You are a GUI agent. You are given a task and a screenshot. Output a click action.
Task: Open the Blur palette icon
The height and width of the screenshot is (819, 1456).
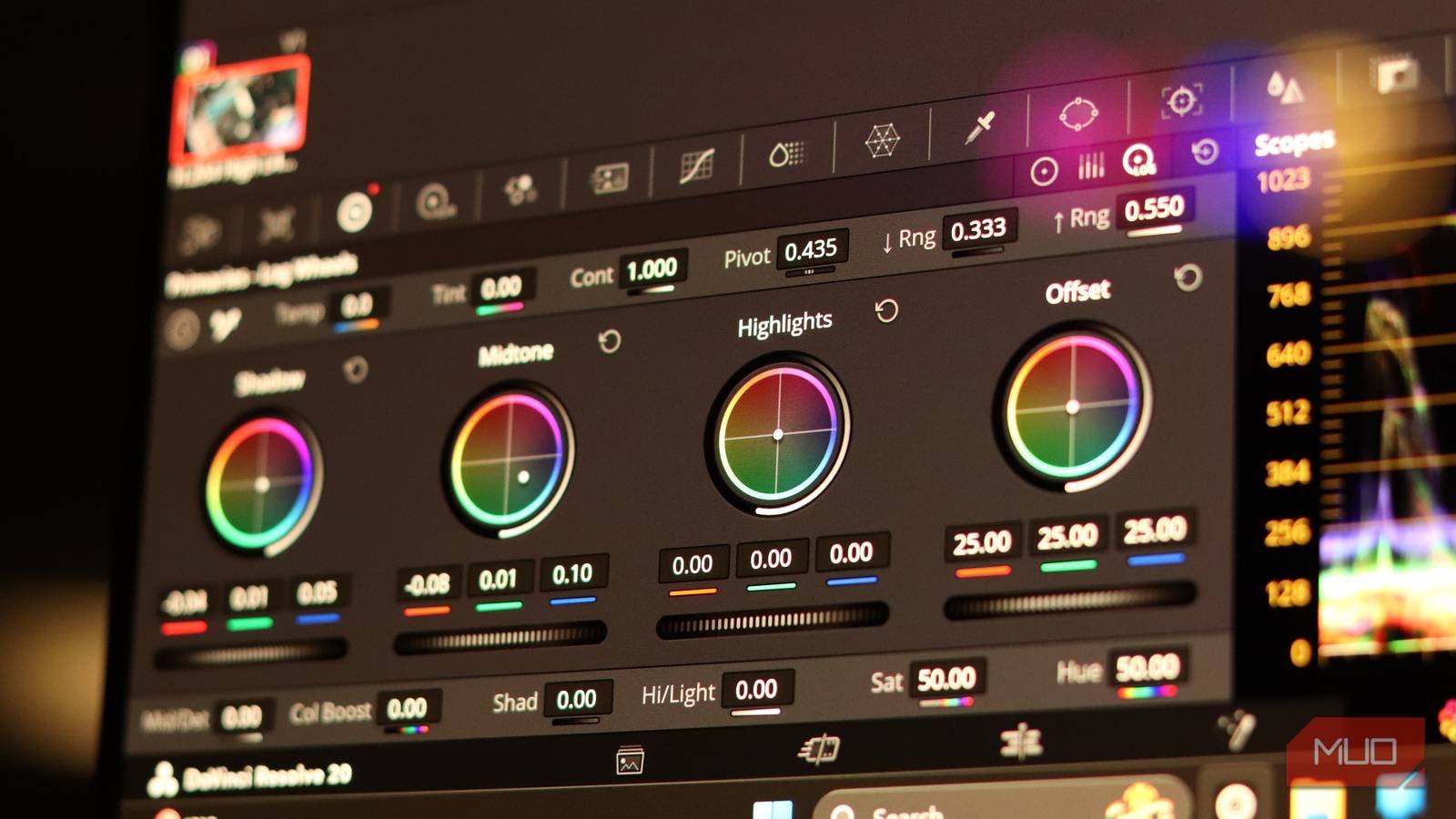(1285, 87)
